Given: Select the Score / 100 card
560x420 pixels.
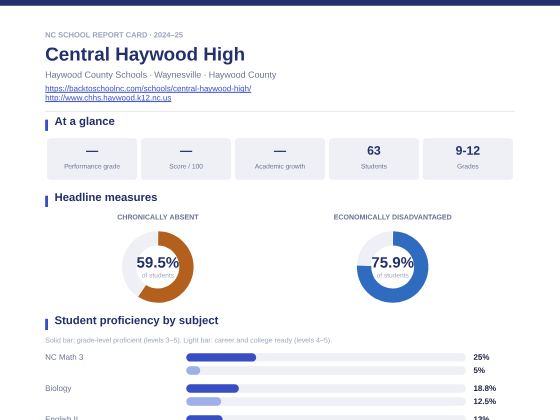Looking at the screenshot, I should coord(186,159).
